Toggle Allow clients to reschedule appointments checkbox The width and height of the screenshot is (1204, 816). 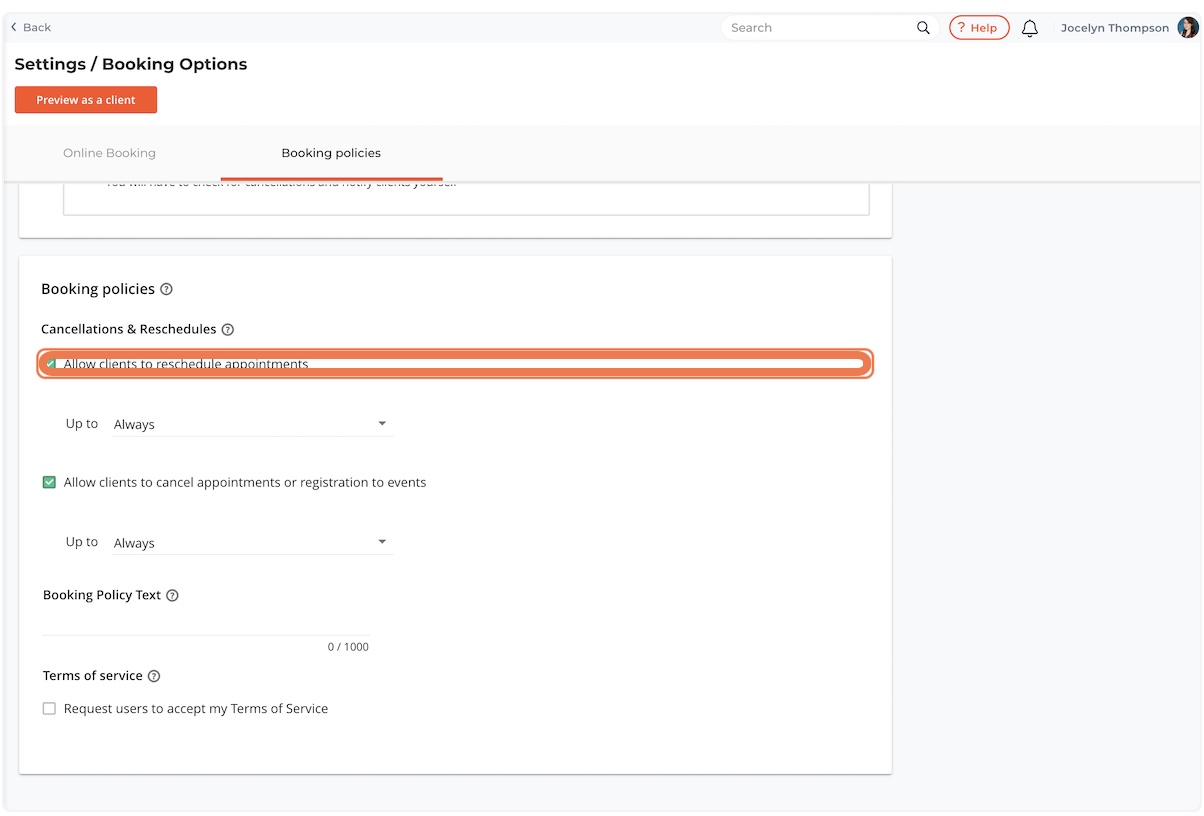(x=50, y=364)
